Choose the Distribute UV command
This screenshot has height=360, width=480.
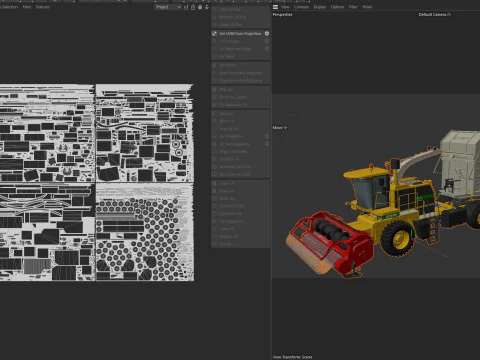(240, 159)
